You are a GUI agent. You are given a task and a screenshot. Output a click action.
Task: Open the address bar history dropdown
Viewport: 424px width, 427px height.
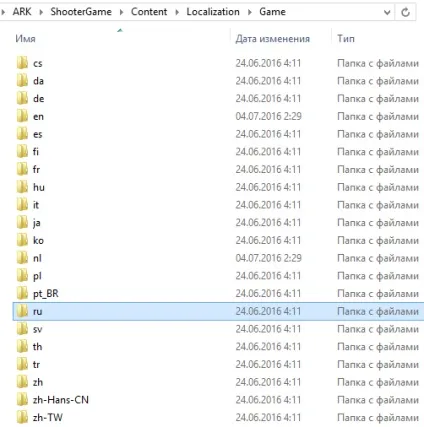click(387, 12)
